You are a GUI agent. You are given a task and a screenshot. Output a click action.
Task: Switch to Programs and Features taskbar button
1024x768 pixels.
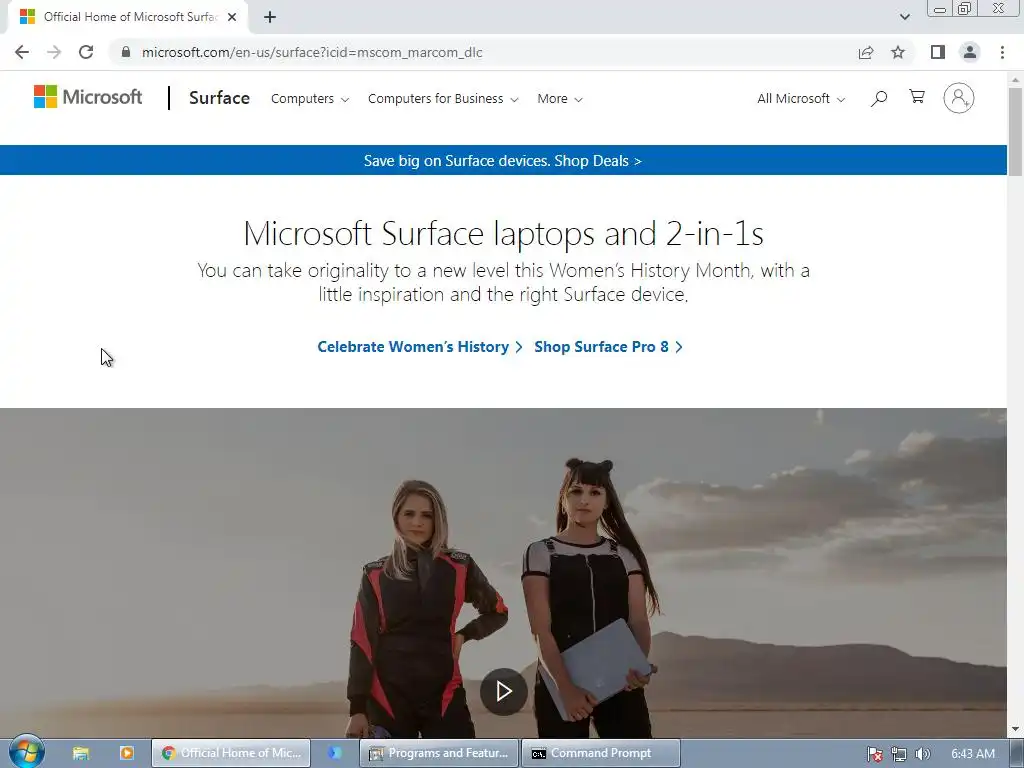[439, 753]
